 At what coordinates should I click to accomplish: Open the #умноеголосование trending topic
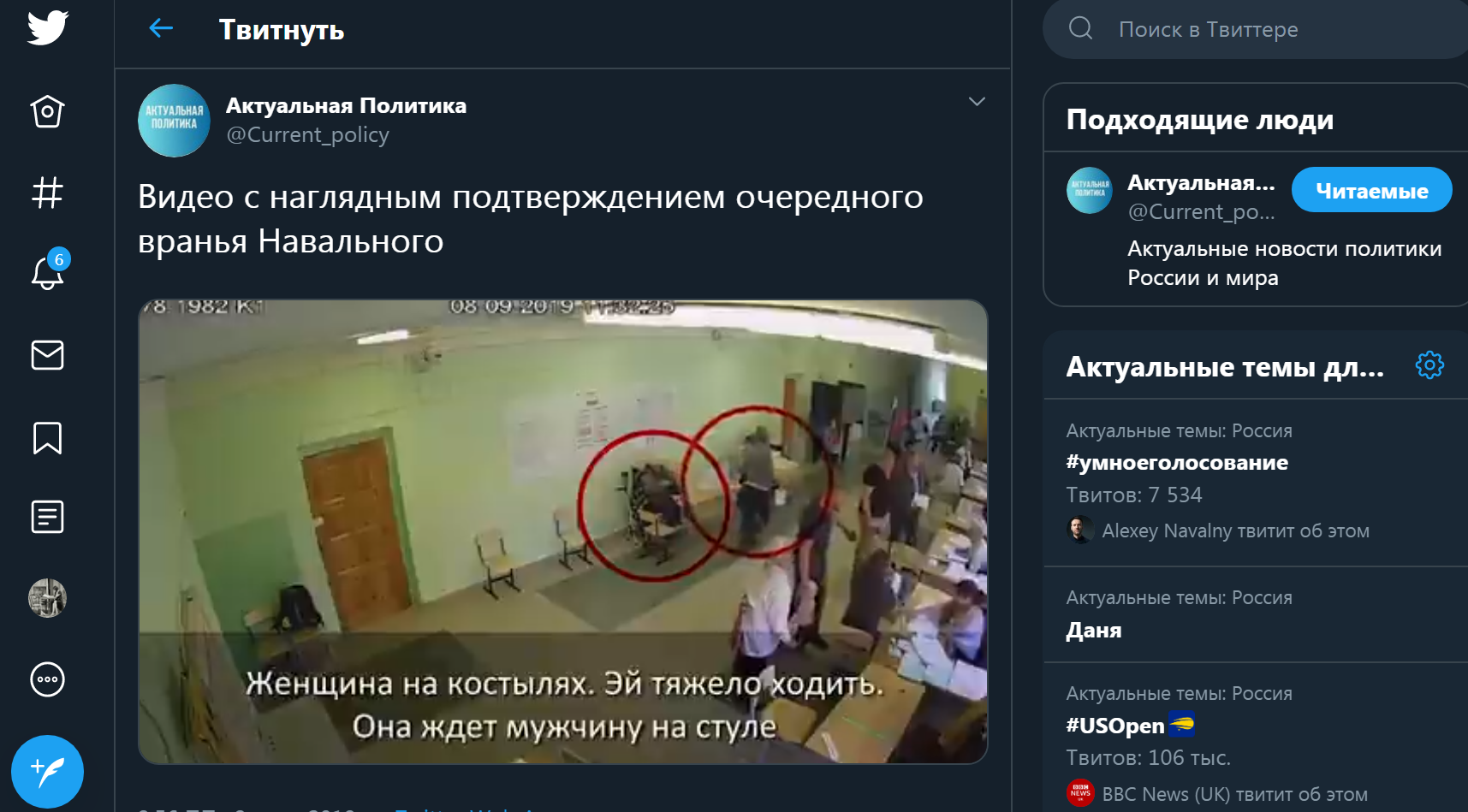(x=1256, y=482)
